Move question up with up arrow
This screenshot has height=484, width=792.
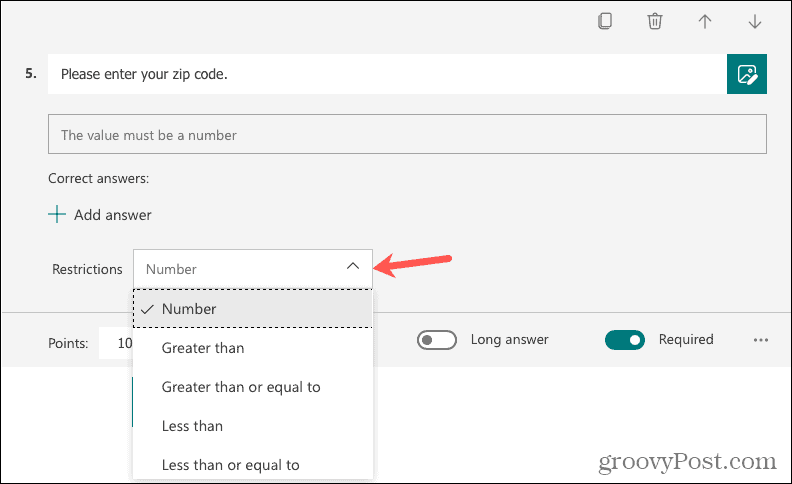pyautogui.click(x=705, y=21)
